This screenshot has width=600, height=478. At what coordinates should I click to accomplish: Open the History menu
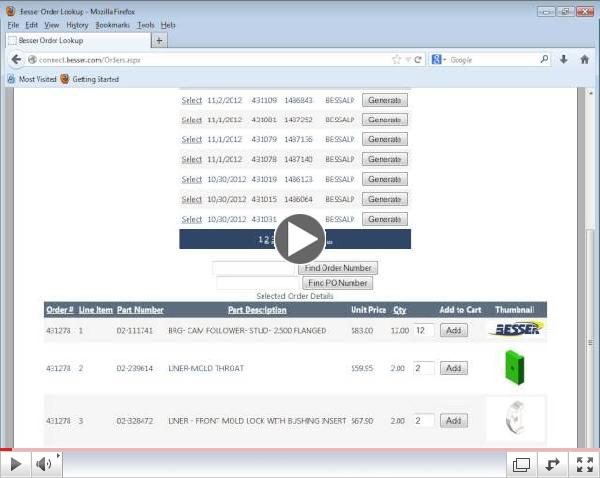coord(77,24)
